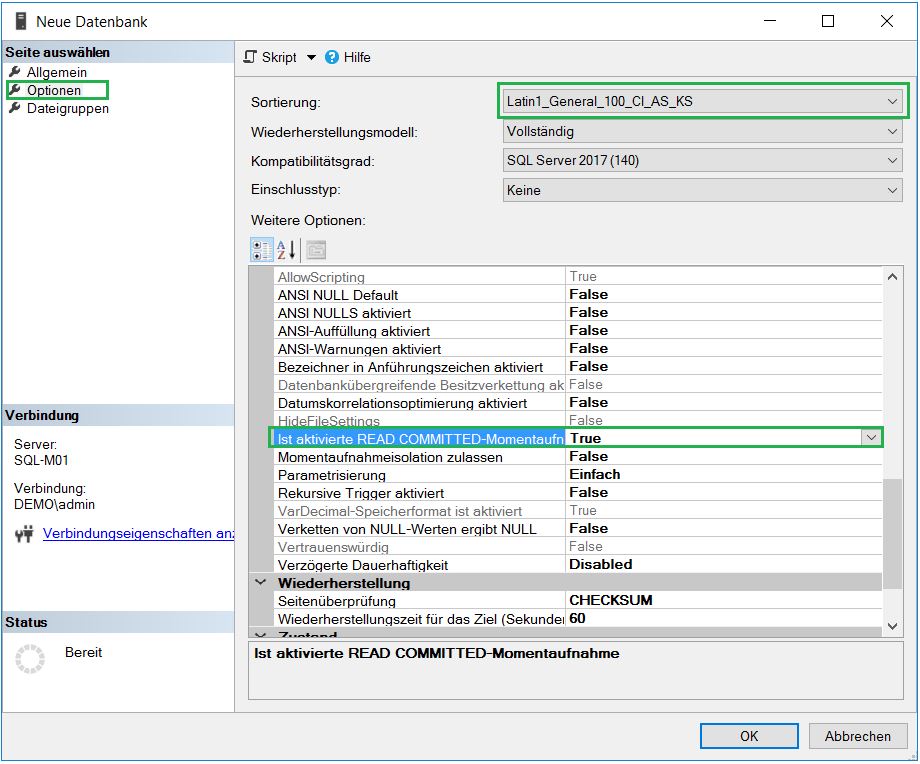The width and height of the screenshot is (920, 764).
Task: Select the Allgemein page icon
Action: point(16,72)
